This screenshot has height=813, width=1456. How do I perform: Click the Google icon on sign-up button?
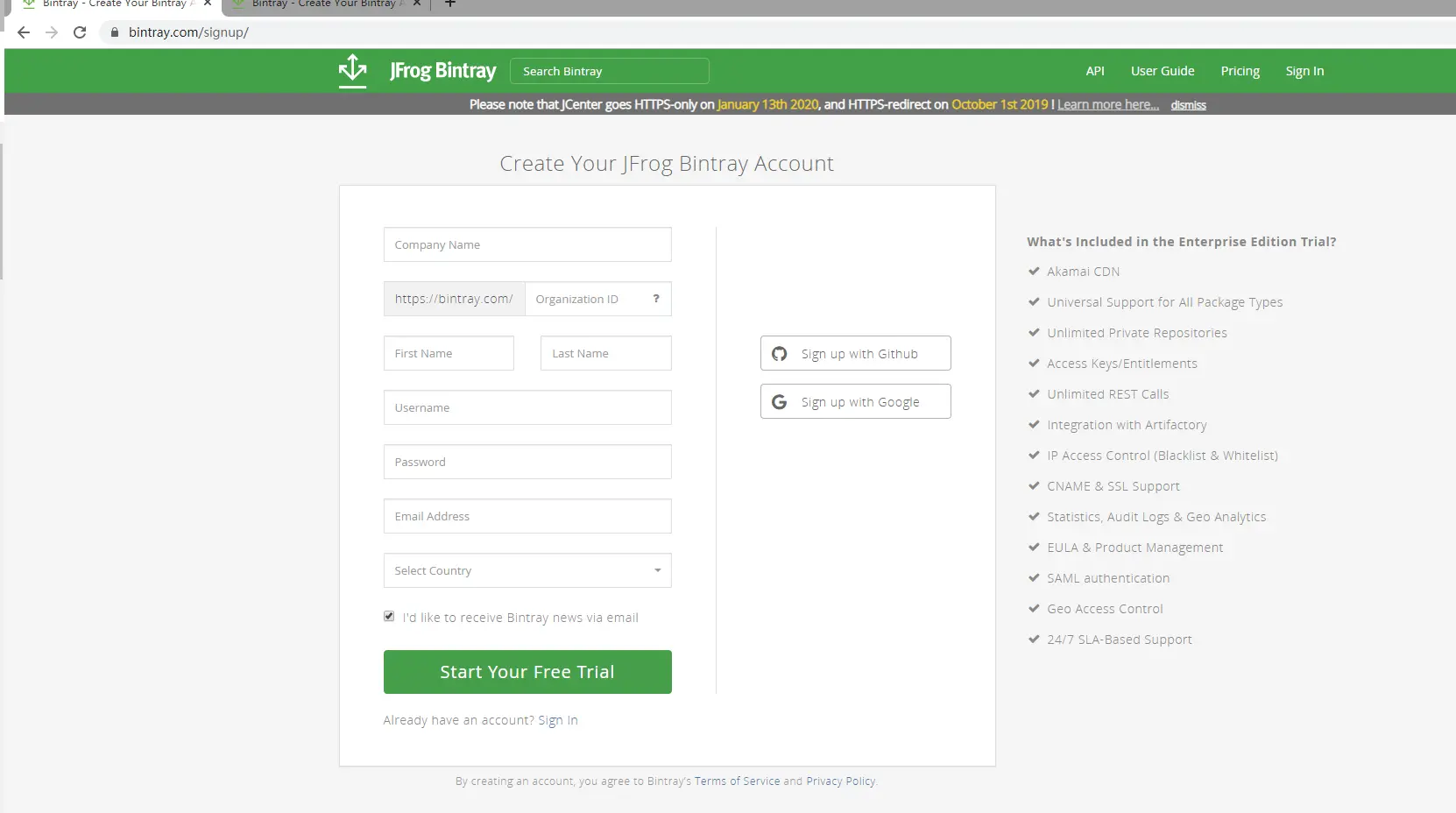[x=779, y=402]
